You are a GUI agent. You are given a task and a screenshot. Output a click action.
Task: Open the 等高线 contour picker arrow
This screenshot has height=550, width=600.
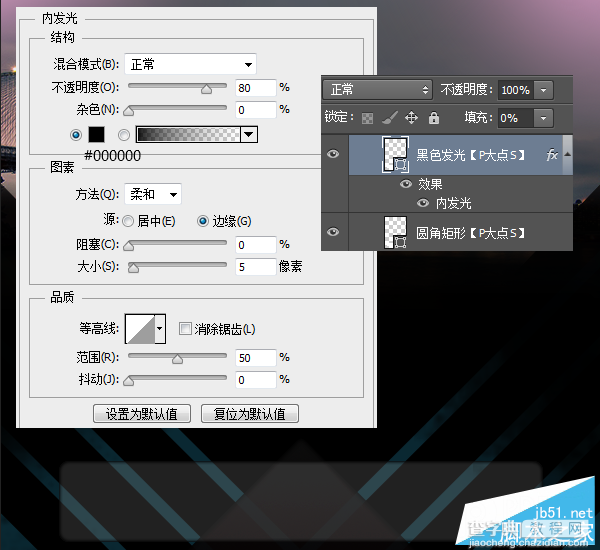click(160, 328)
